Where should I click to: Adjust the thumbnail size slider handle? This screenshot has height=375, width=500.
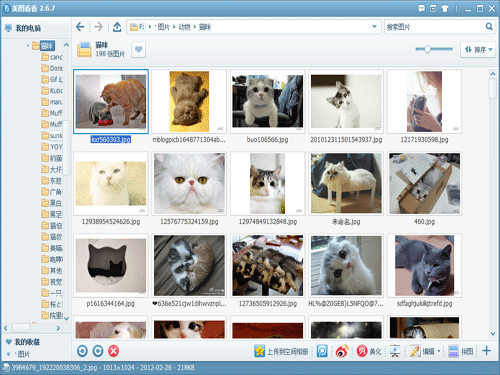coord(427,49)
